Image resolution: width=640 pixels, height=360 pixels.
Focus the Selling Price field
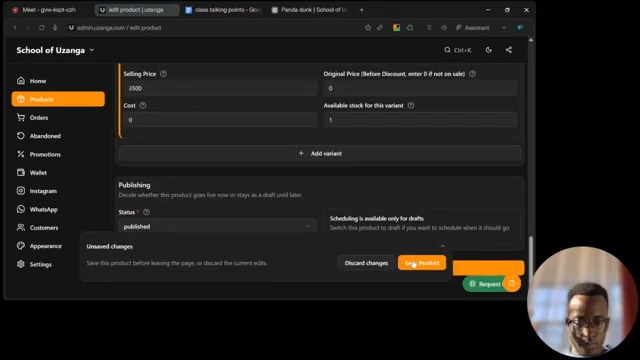[x=220, y=88]
